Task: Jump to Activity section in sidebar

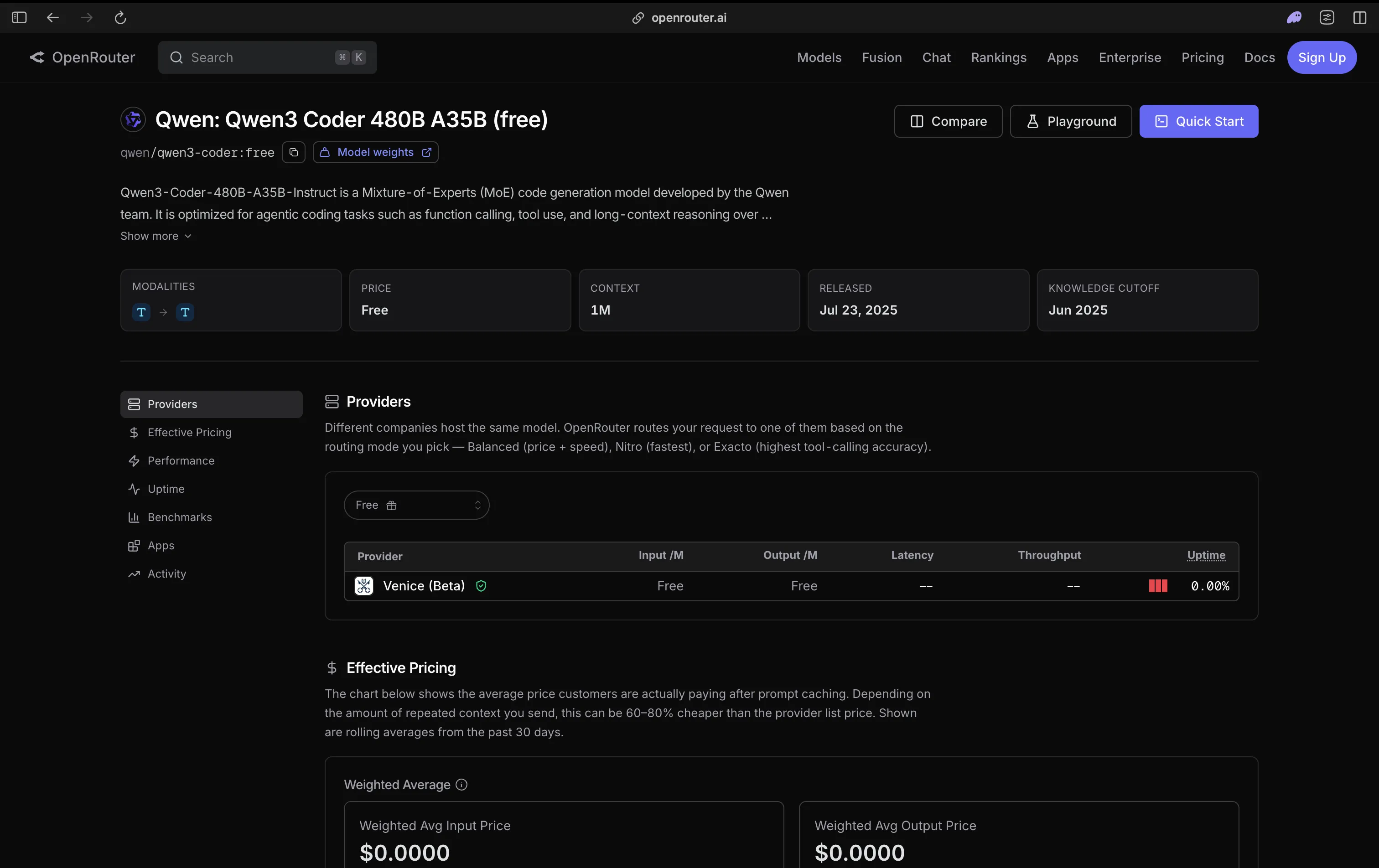Action: [211, 573]
